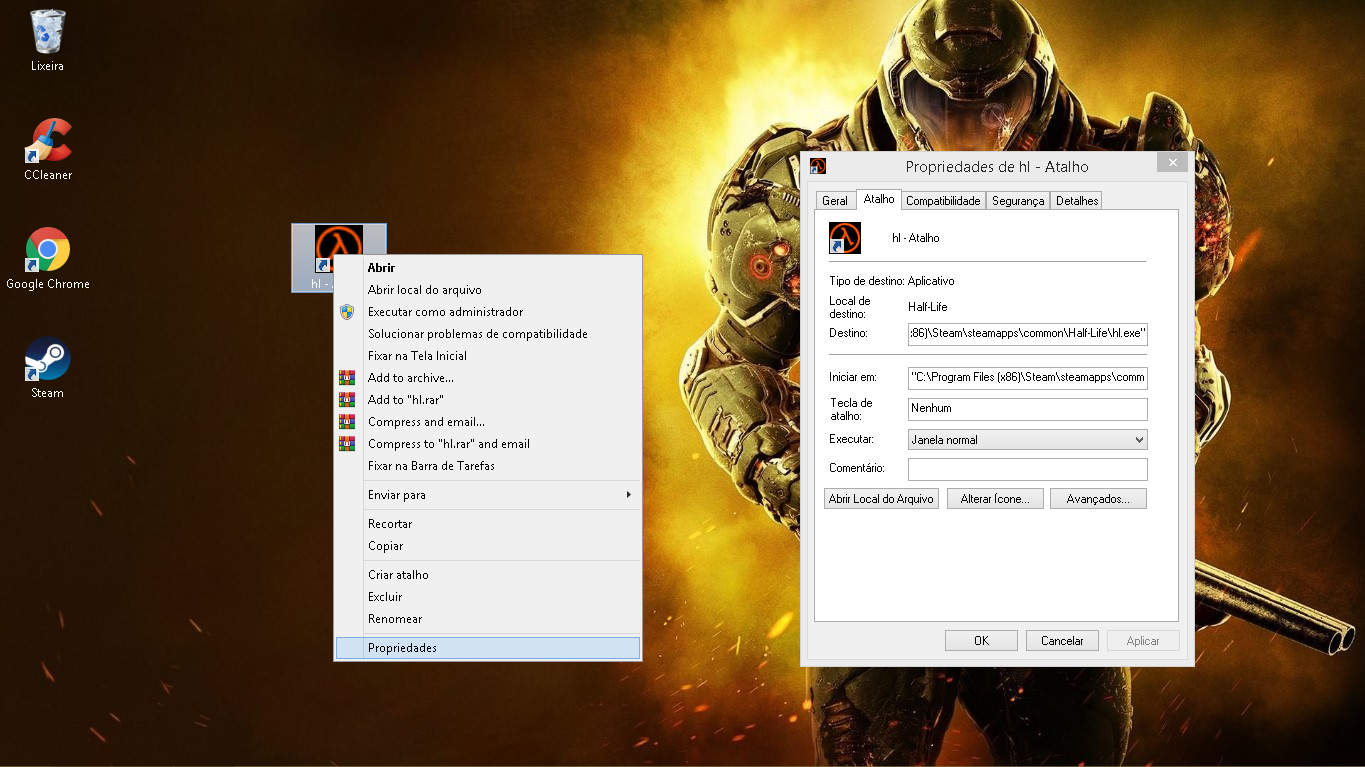Switch to the Atalho tab

pos(879,199)
